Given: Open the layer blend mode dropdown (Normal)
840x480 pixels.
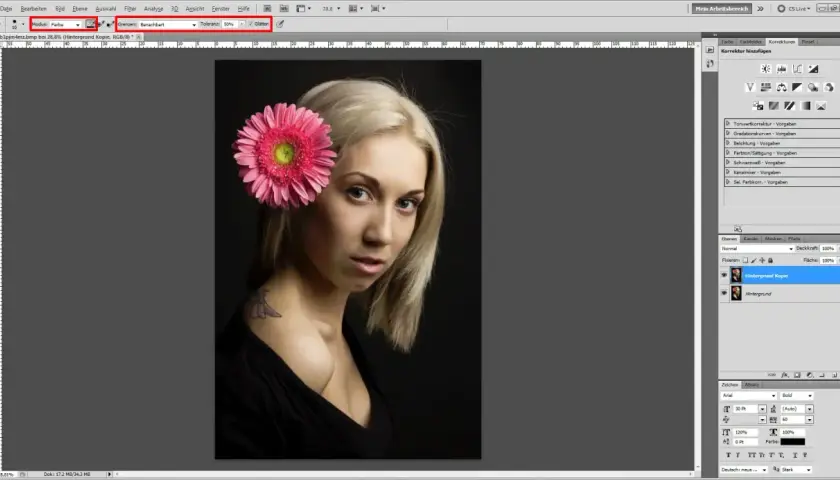Looking at the screenshot, I should point(757,249).
